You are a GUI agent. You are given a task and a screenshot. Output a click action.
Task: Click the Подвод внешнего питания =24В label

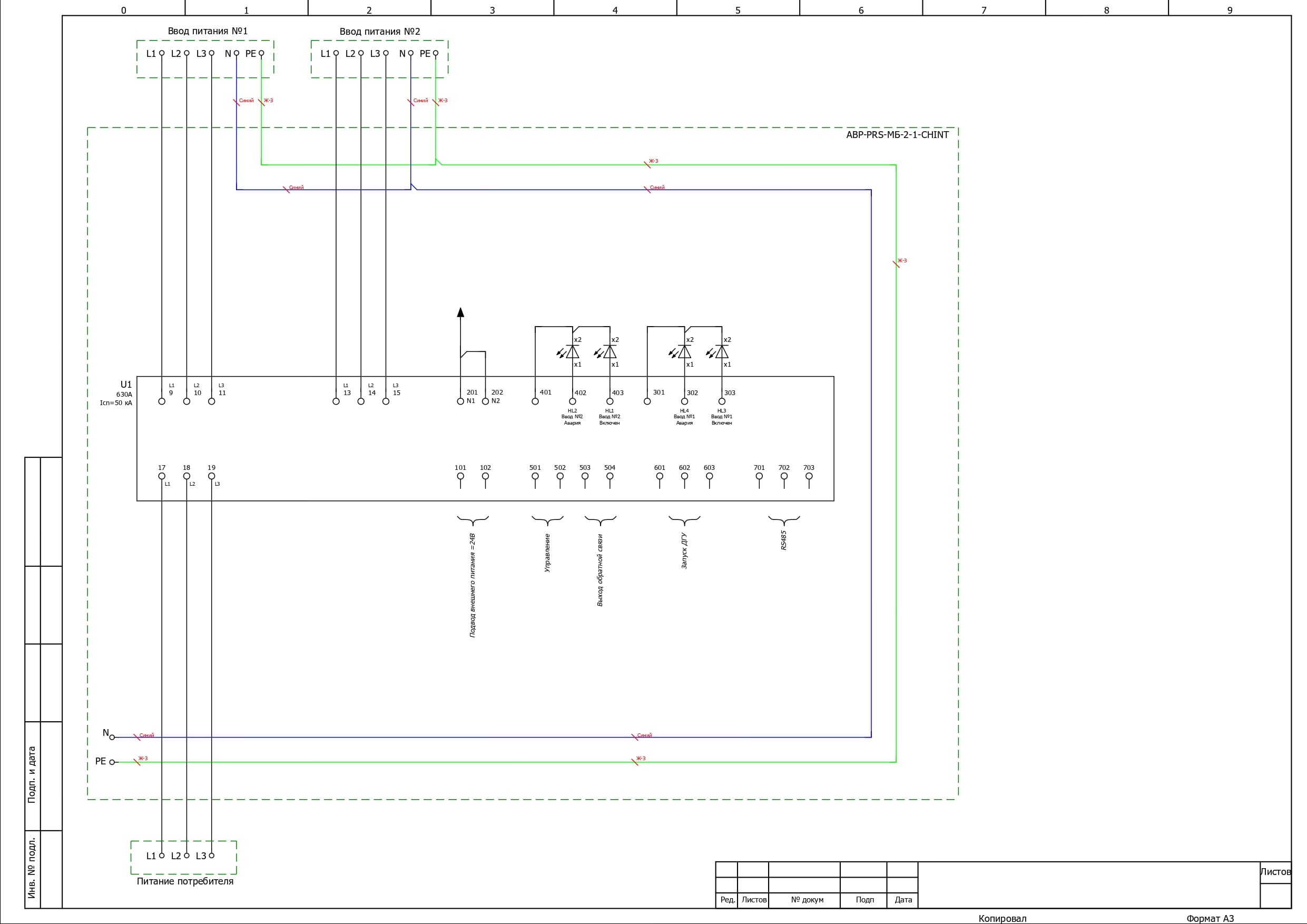click(x=473, y=585)
